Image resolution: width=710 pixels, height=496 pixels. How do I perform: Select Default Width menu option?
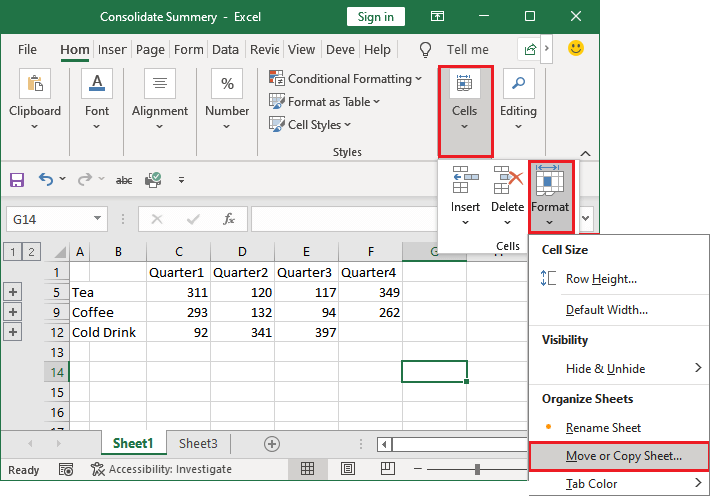(x=619, y=310)
